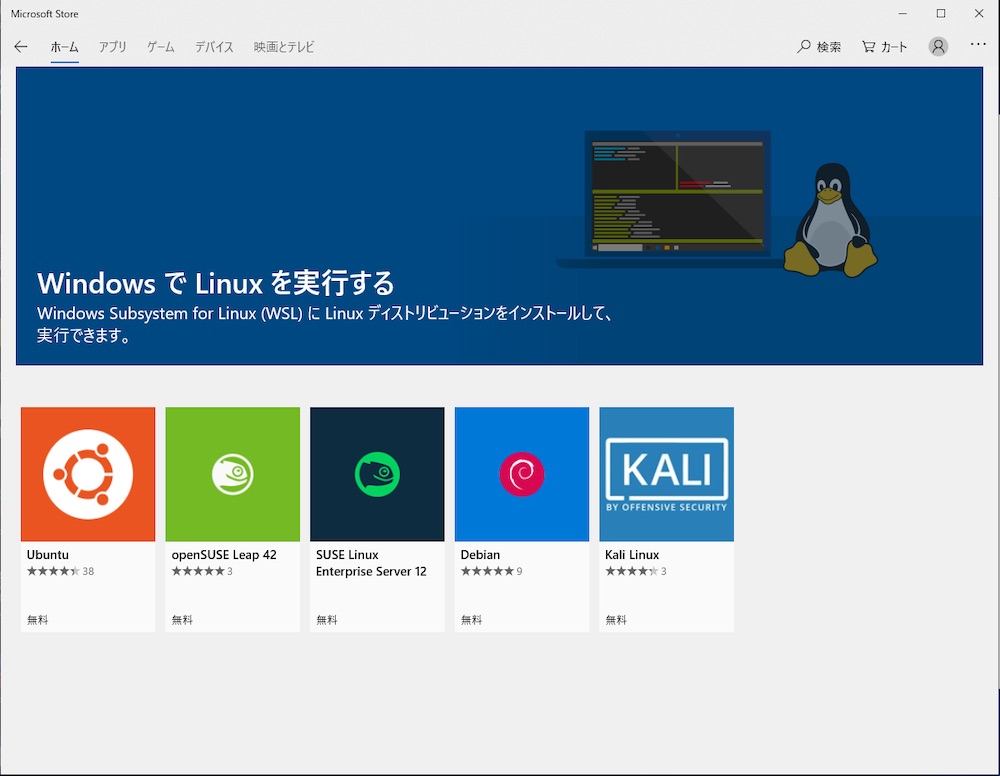Image resolution: width=1000 pixels, height=776 pixels.
Task: Click the openSUSE Leap 42 chameleon tile
Action: pos(233,474)
